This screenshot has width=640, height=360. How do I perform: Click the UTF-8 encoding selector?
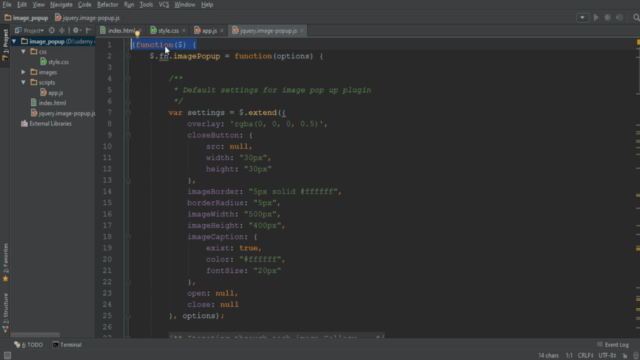pyautogui.click(x=607, y=356)
